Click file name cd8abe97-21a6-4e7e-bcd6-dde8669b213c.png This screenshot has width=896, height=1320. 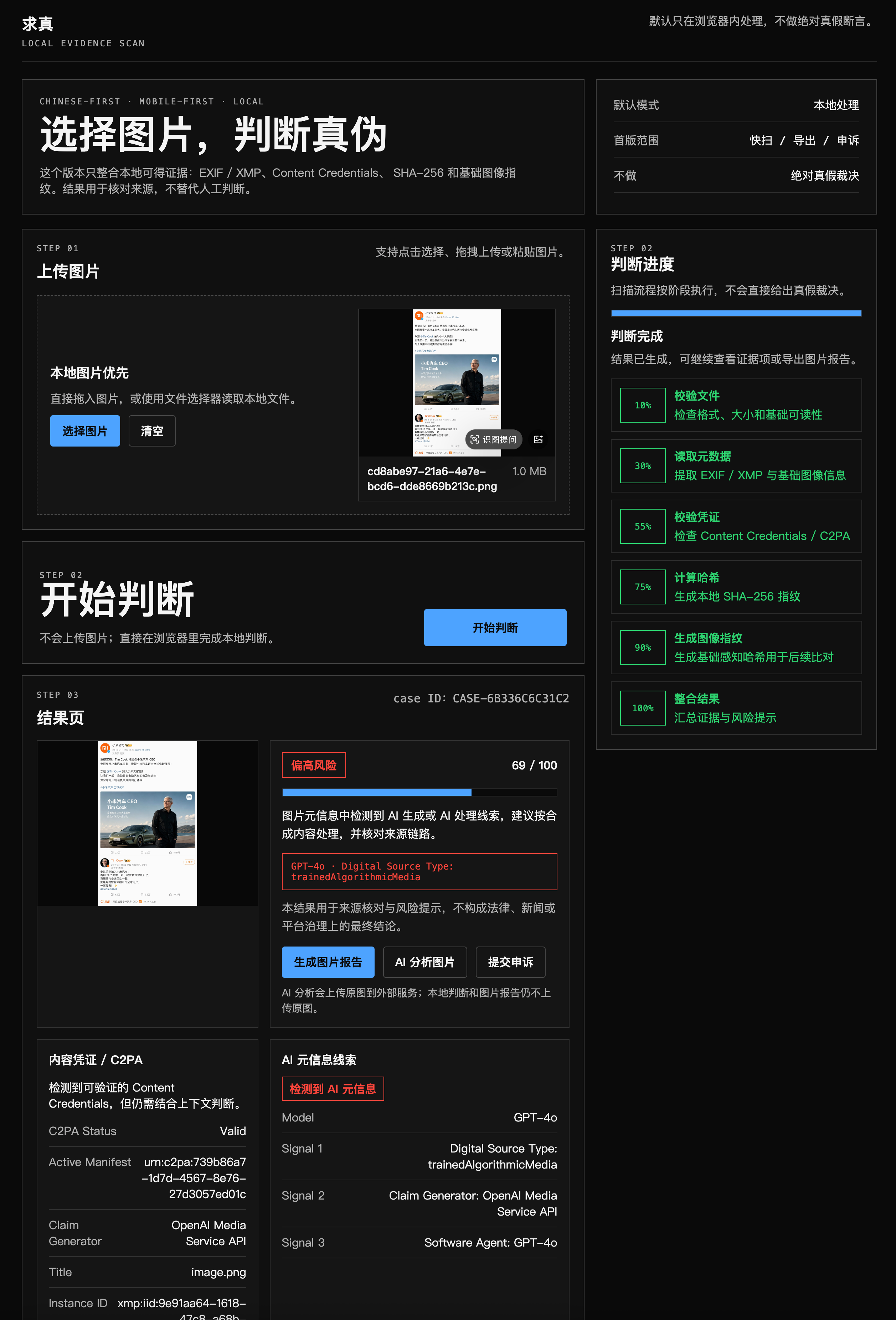click(x=432, y=479)
